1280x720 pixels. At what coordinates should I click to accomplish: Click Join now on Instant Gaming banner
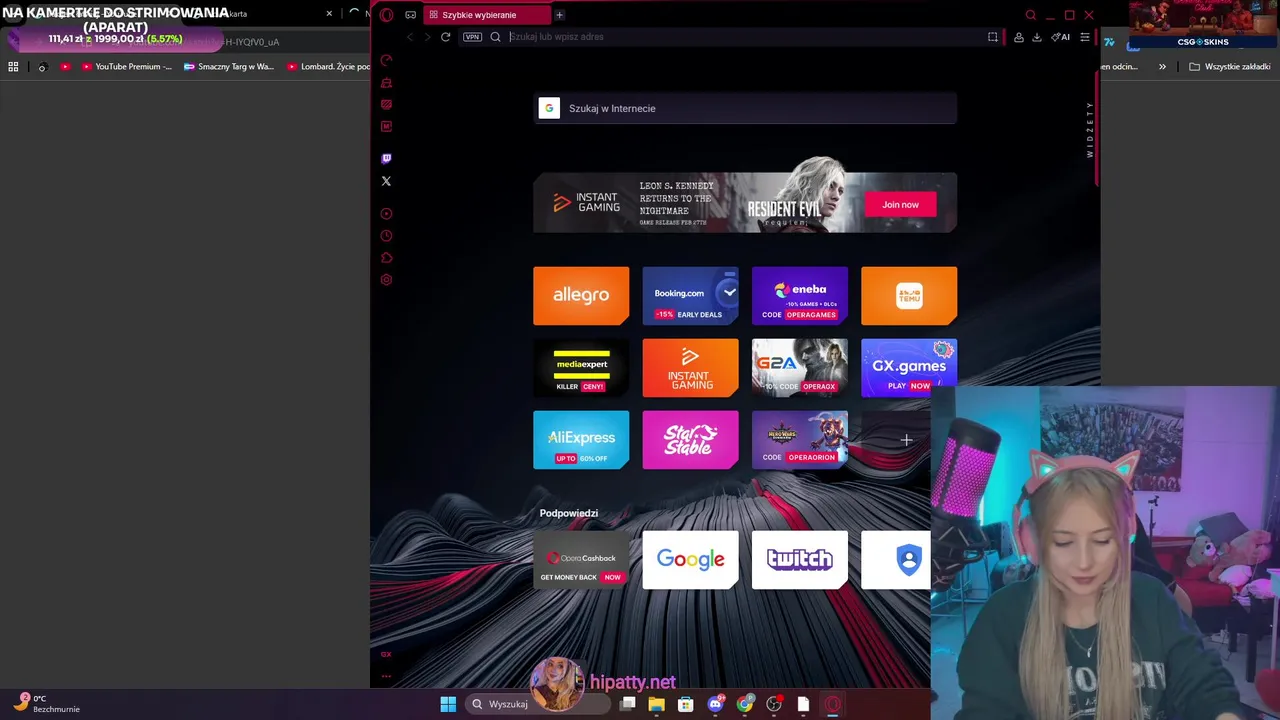pyautogui.click(x=900, y=205)
